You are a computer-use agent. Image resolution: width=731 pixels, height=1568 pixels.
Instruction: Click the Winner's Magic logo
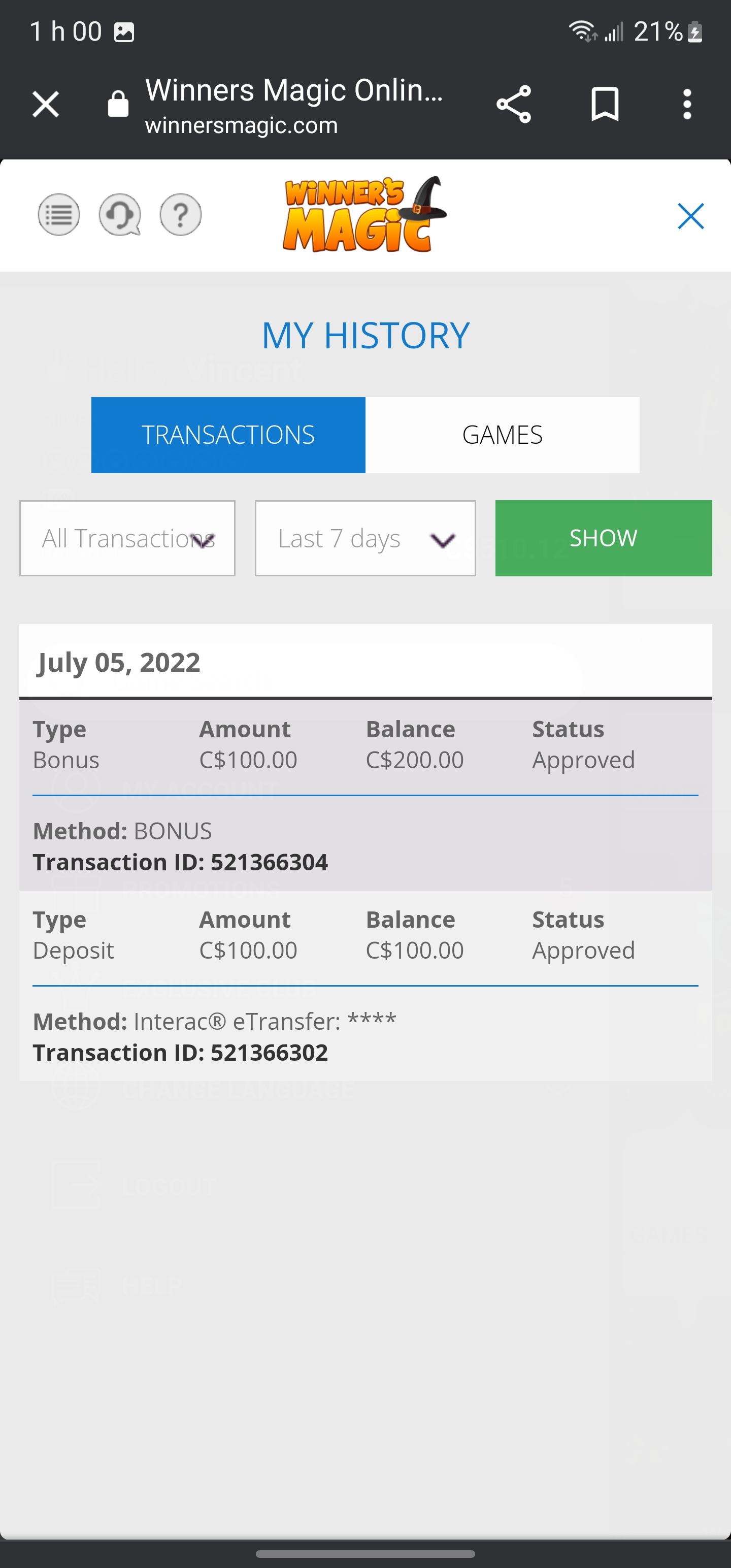coord(364,215)
